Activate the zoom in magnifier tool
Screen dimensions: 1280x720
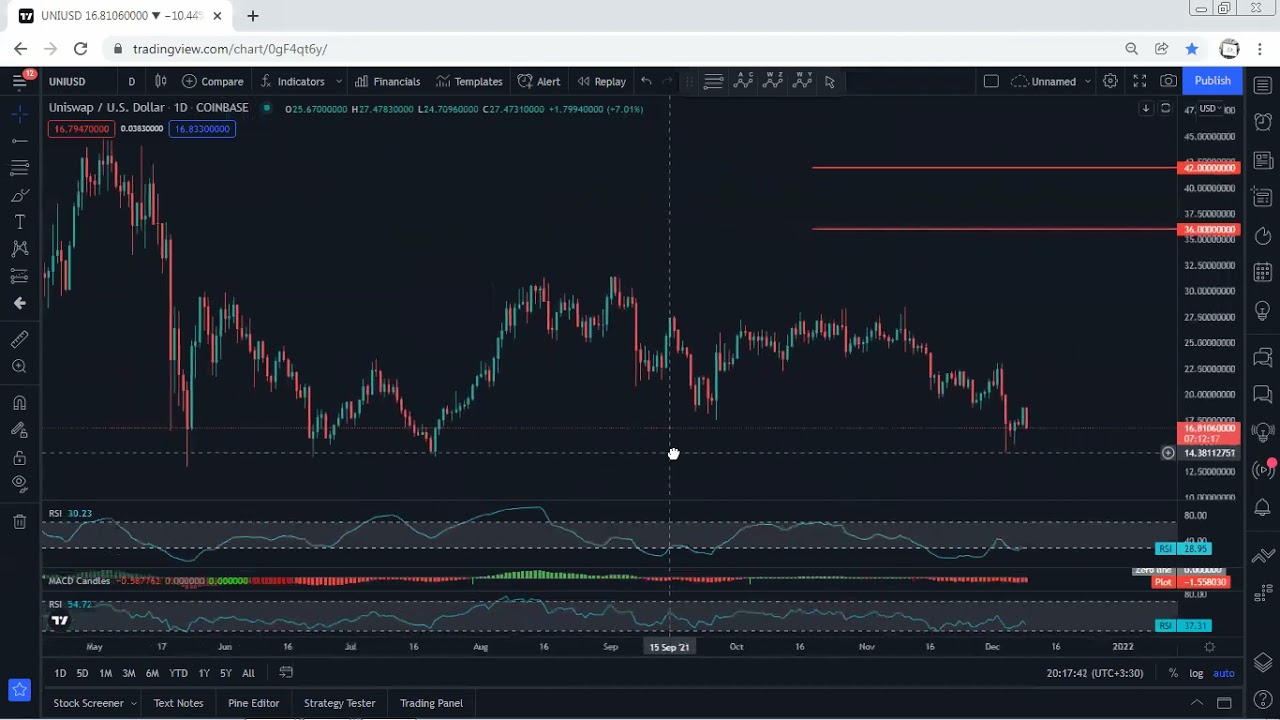(19, 367)
